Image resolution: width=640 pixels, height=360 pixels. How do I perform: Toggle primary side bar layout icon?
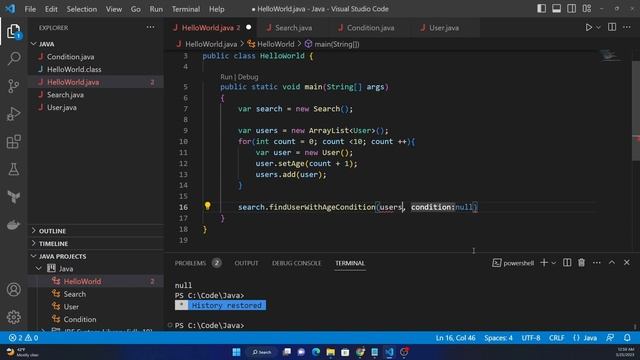click(x=541, y=9)
